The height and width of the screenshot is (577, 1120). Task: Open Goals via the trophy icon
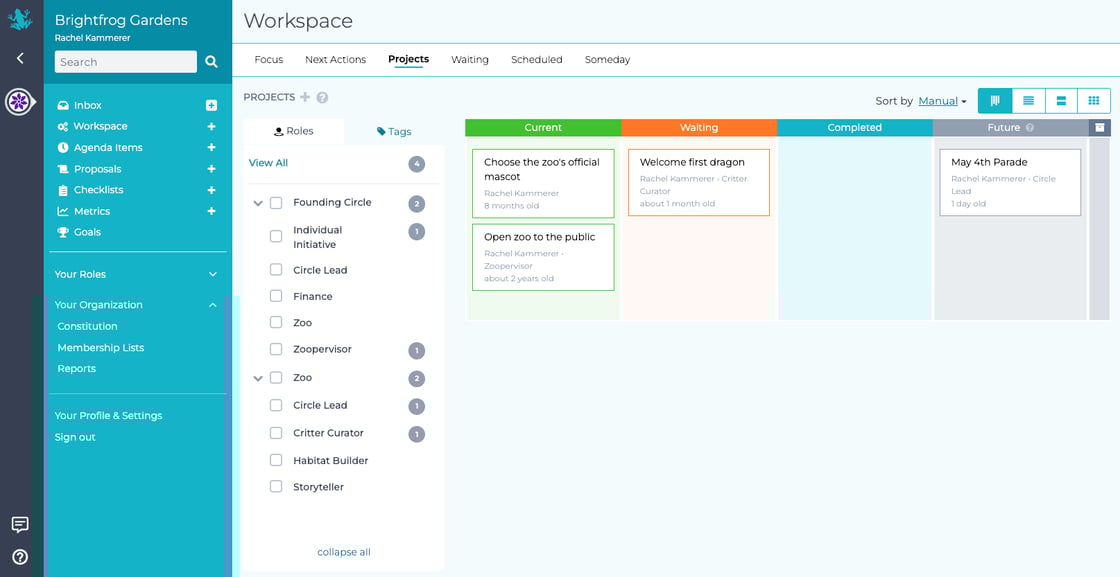point(88,231)
